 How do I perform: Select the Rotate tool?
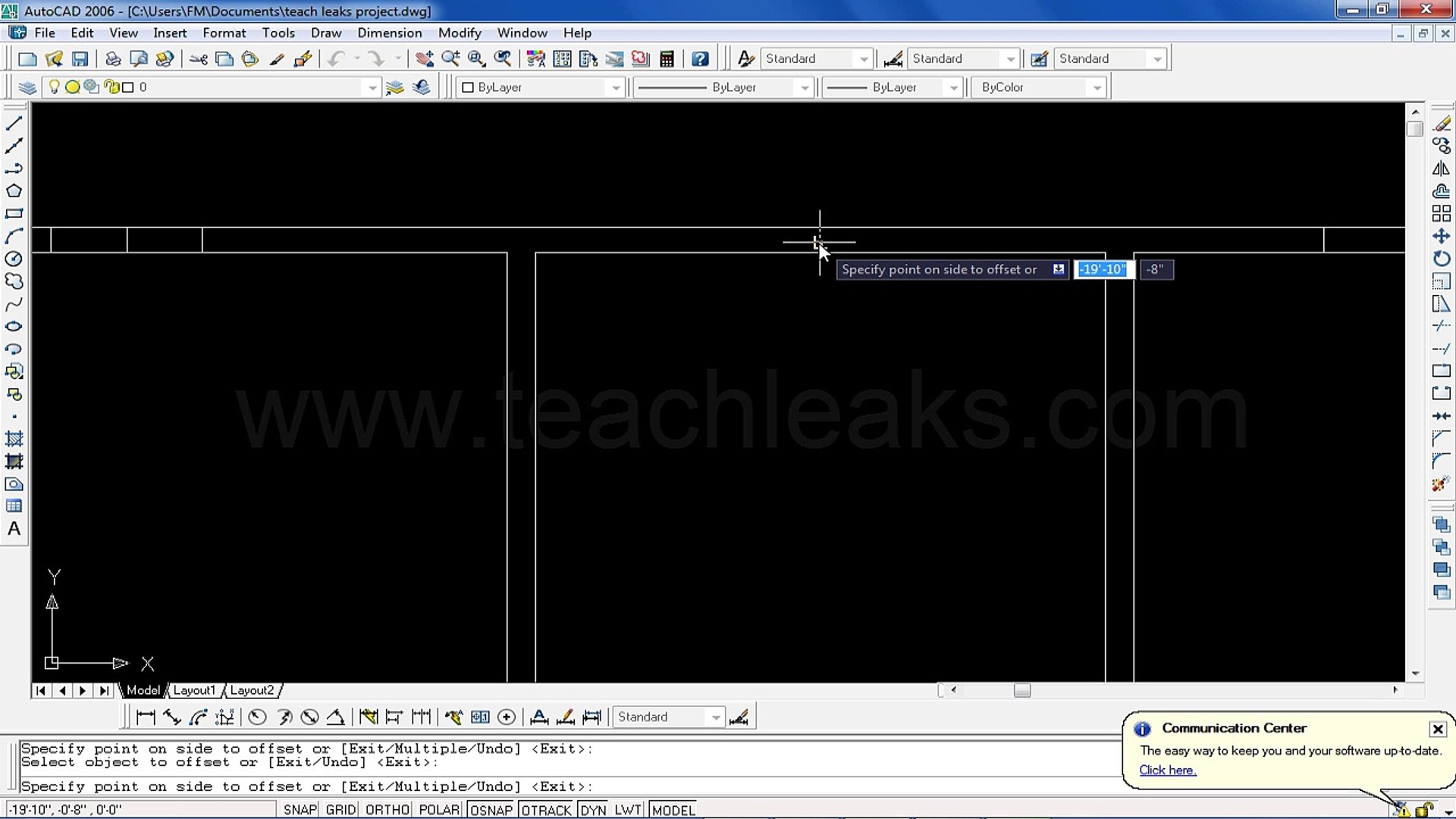pos(1440,258)
